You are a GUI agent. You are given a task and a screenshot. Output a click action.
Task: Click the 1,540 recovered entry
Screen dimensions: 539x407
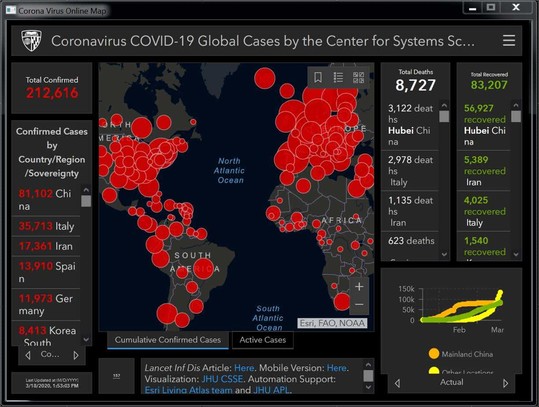(x=484, y=246)
